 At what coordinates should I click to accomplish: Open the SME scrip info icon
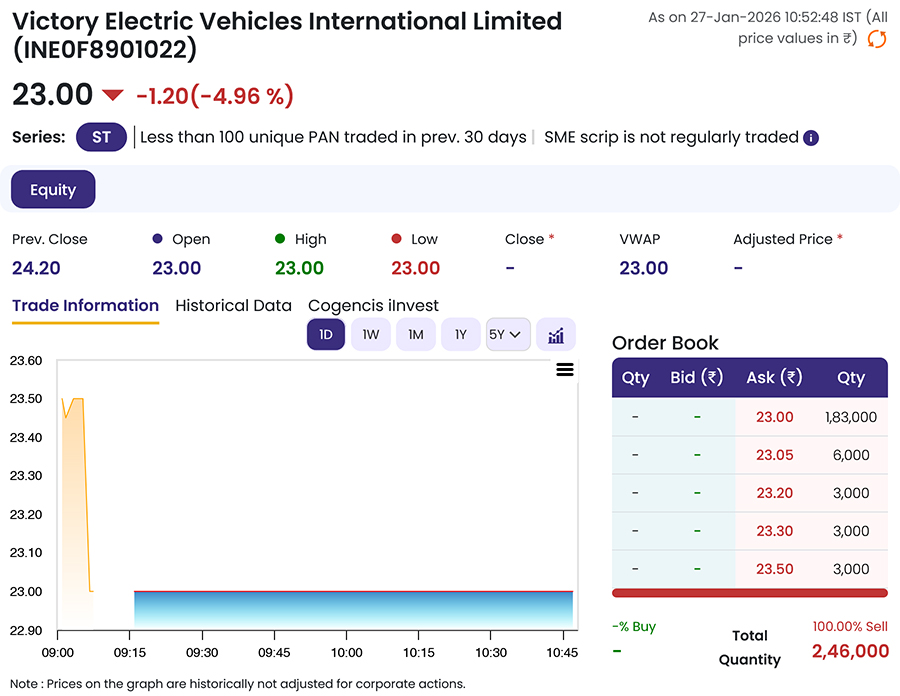pyautogui.click(x=811, y=138)
